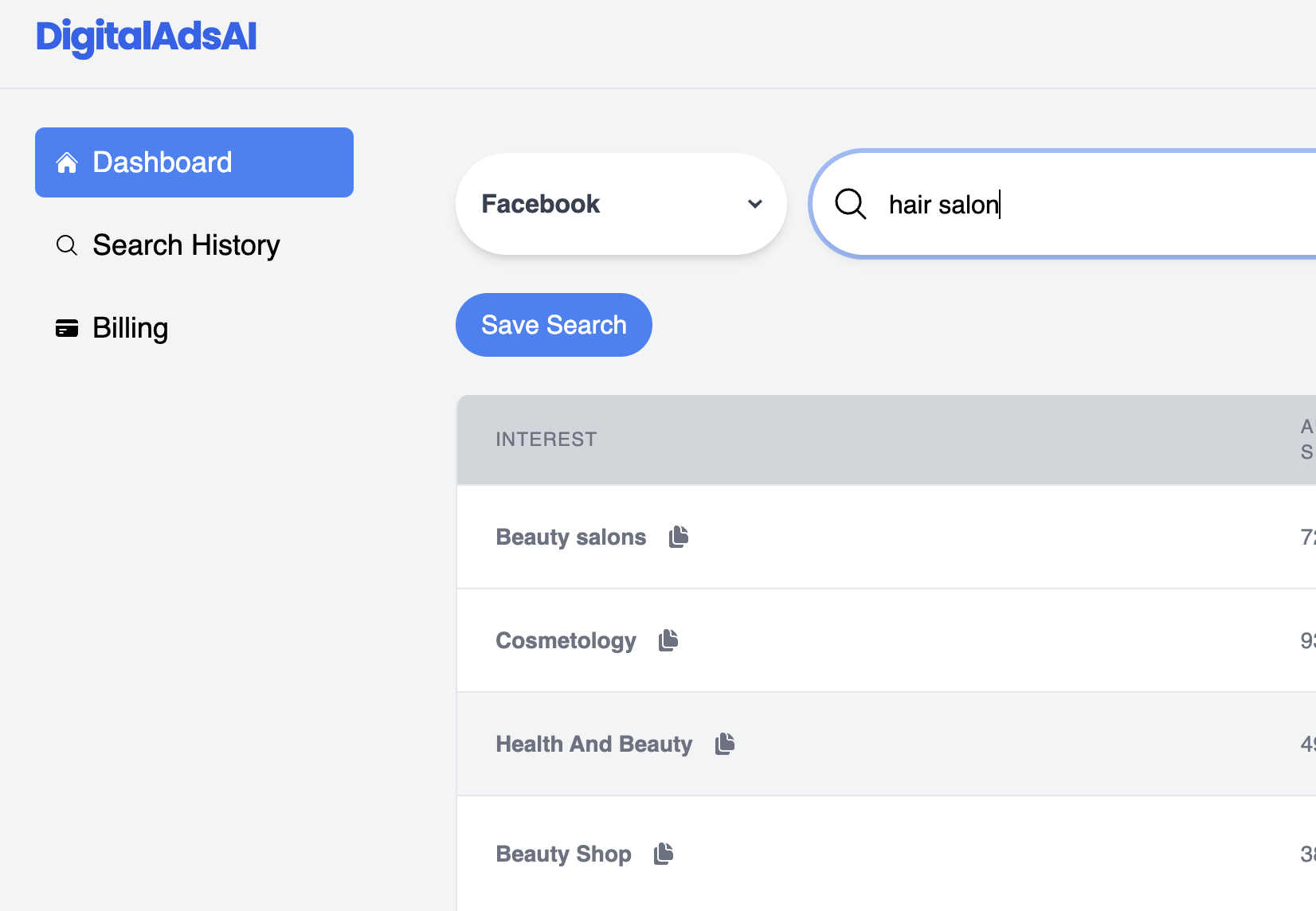Copy the Beauty salons interest
Image resolution: width=1316 pixels, height=911 pixels.
coord(679,537)
